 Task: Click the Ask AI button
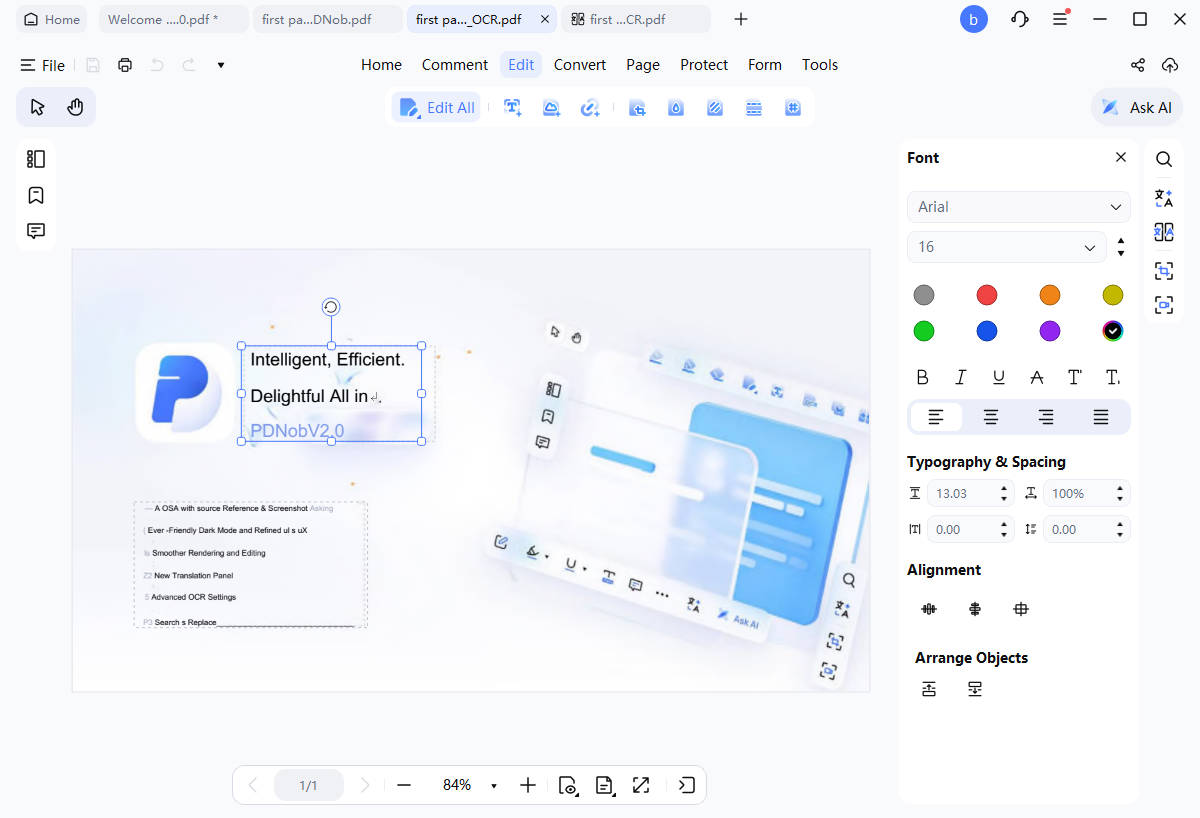(x=1137, y=108)
